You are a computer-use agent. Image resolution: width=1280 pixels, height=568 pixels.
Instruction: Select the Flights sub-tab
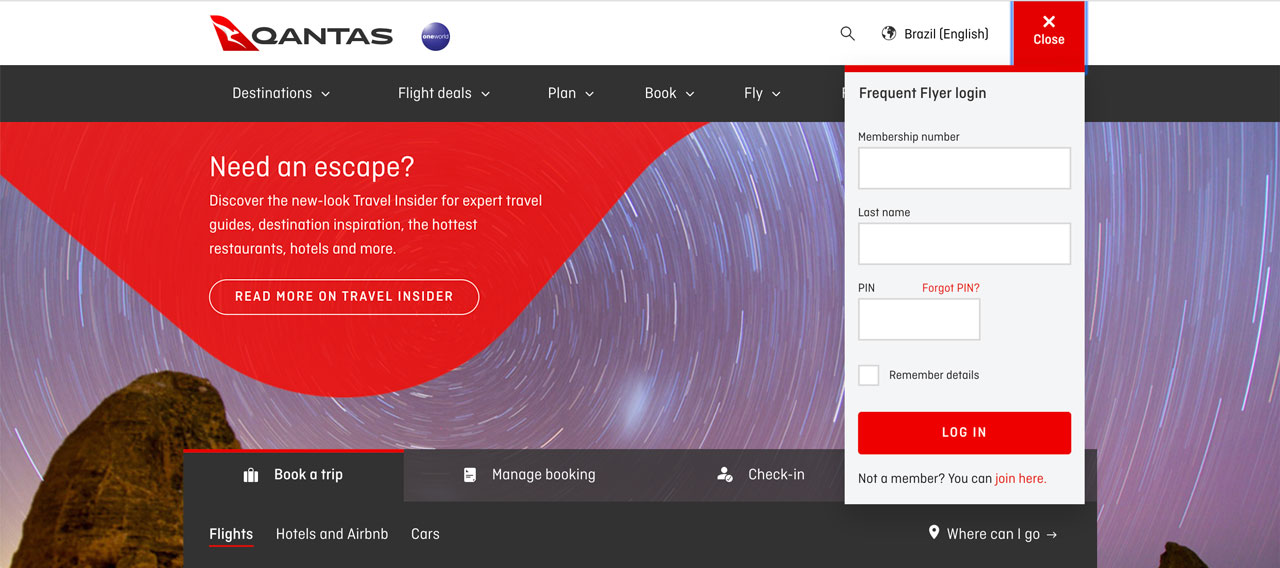coord(231,534)
